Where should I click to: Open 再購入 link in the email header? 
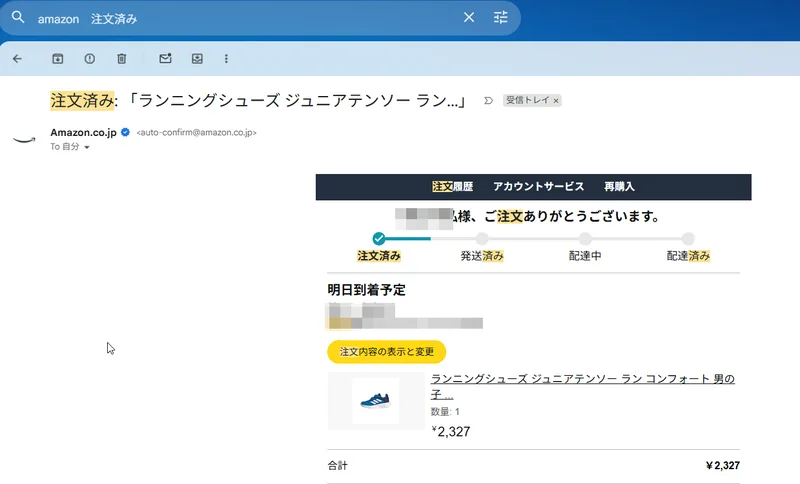click(x=619, y=187)
